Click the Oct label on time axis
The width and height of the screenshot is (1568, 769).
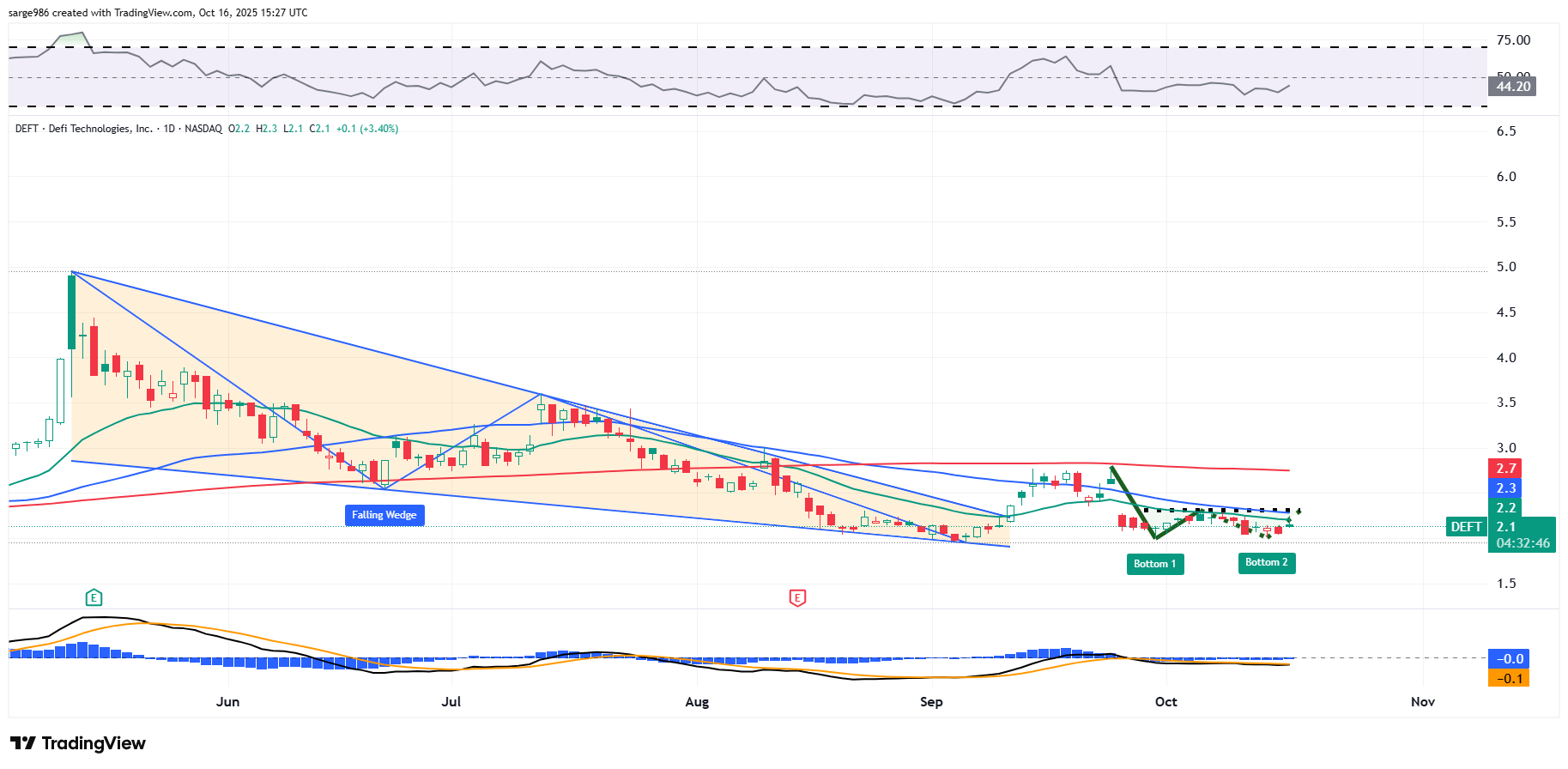1165,702
